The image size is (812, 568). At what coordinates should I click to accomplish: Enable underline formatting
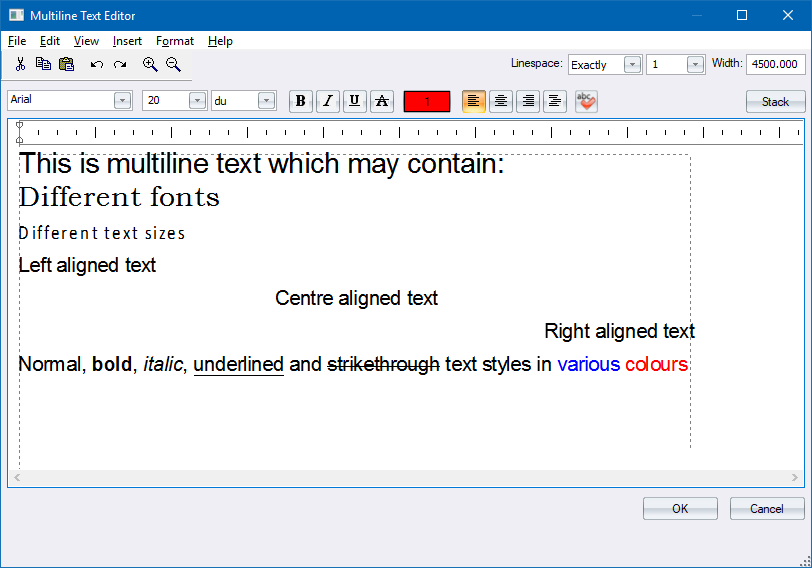point(354,101)
